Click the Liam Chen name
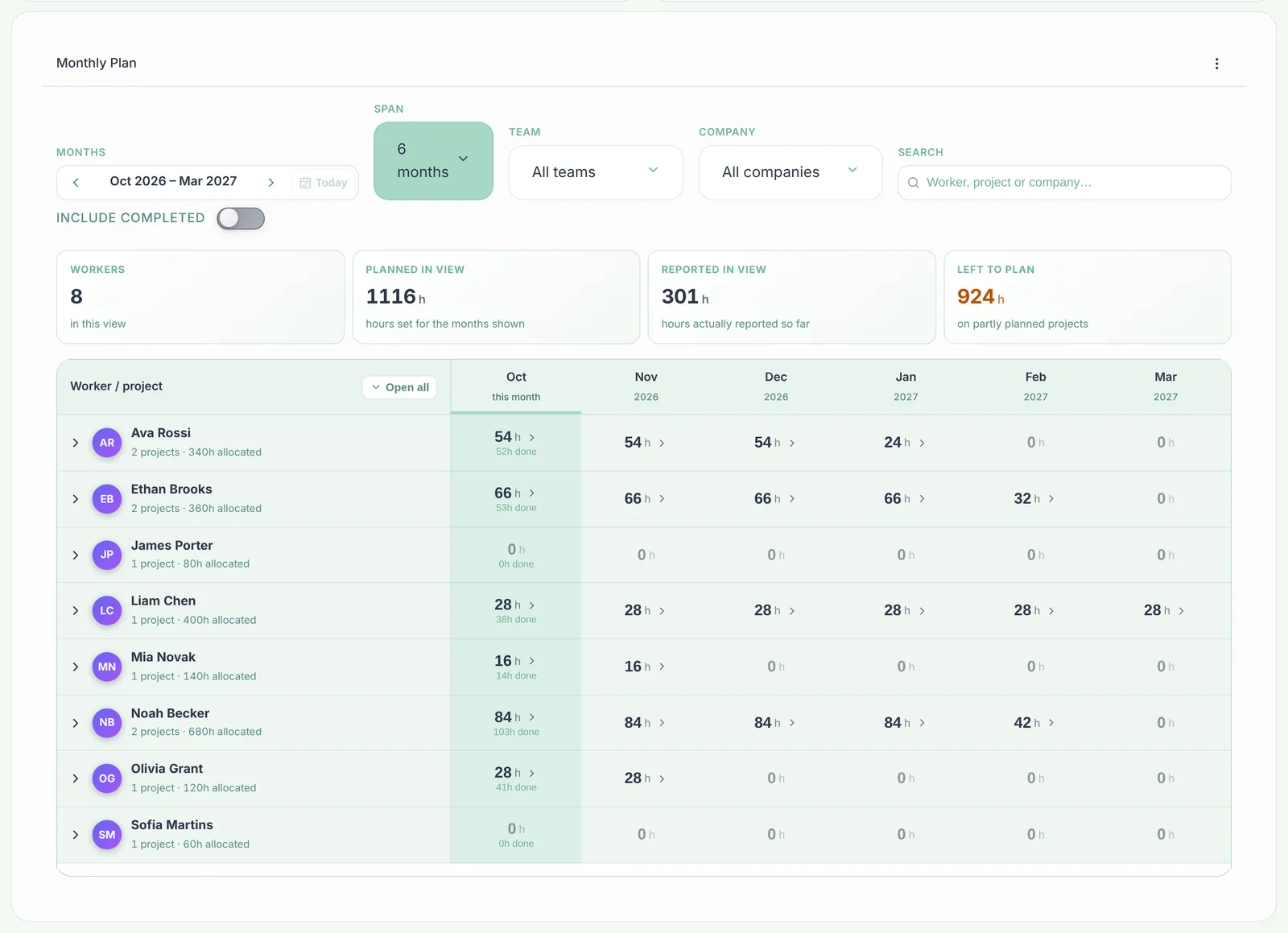 point(163,601)
